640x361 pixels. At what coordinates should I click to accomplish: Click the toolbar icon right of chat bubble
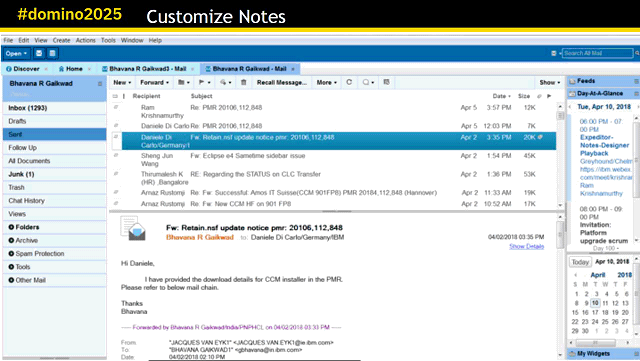pos(387,82)
